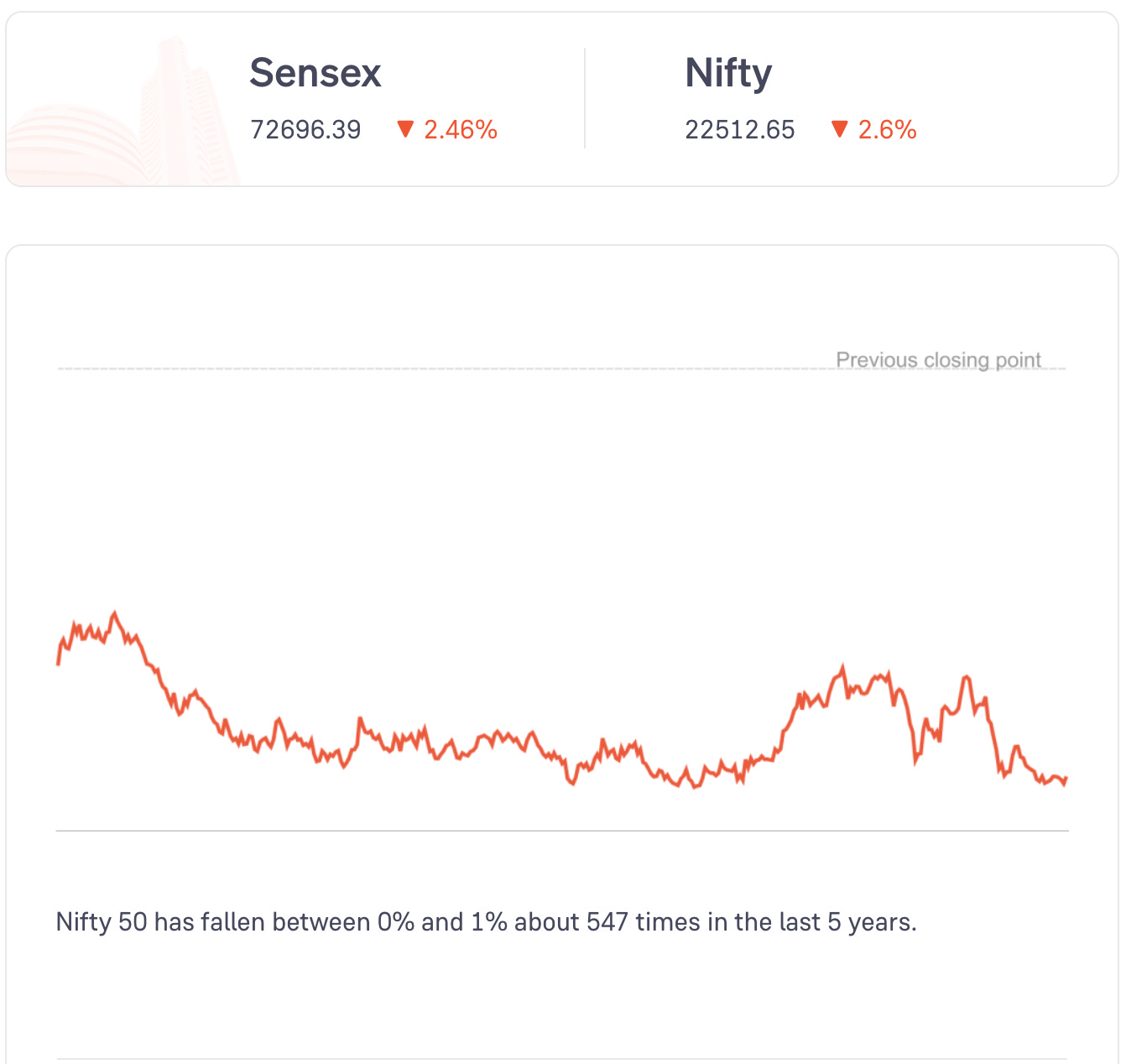
Task: Click the right end of the red chart line
Action: pos(1065,780)
